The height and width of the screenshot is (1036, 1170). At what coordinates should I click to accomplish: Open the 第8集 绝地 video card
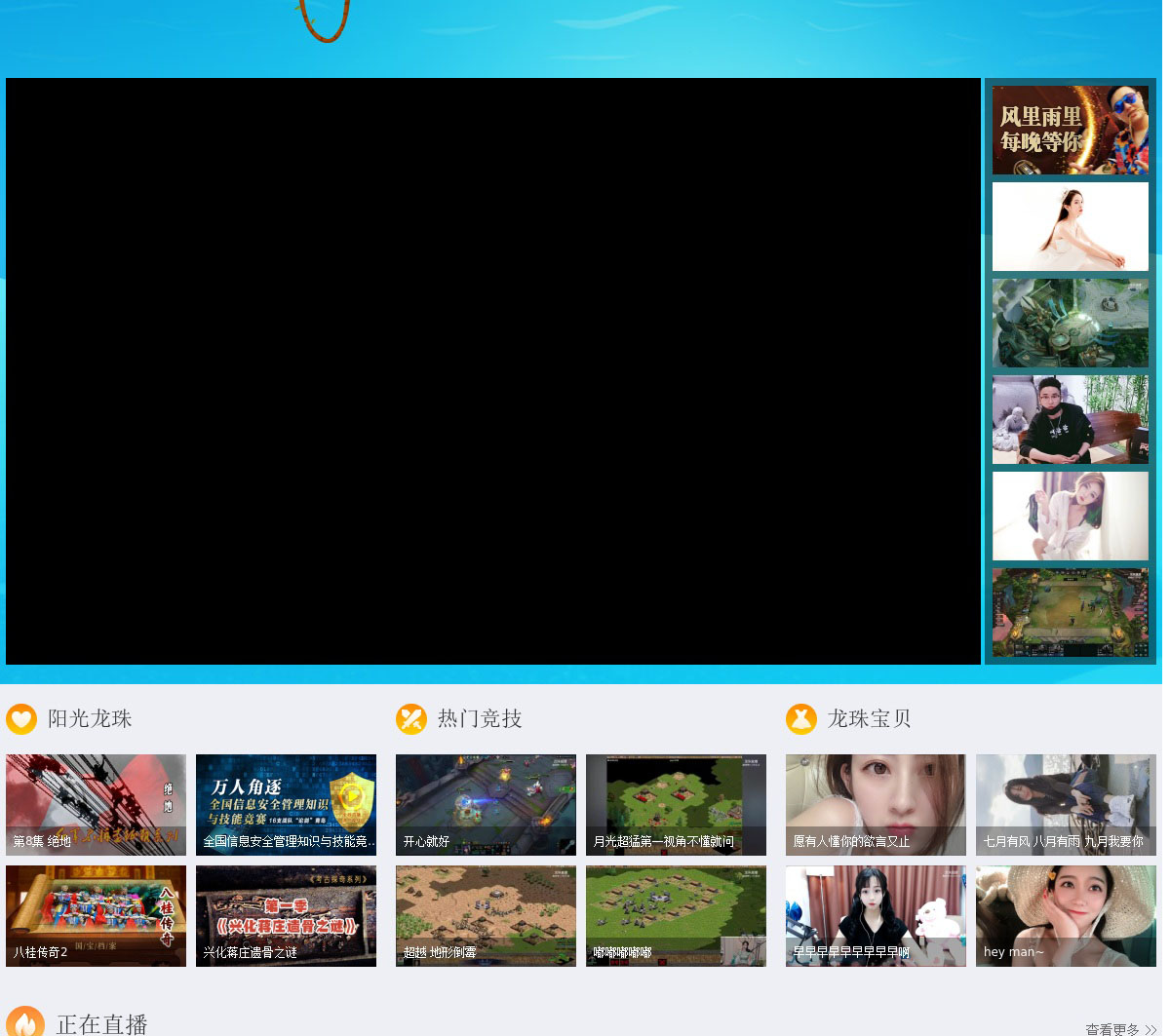click(96, 805)
